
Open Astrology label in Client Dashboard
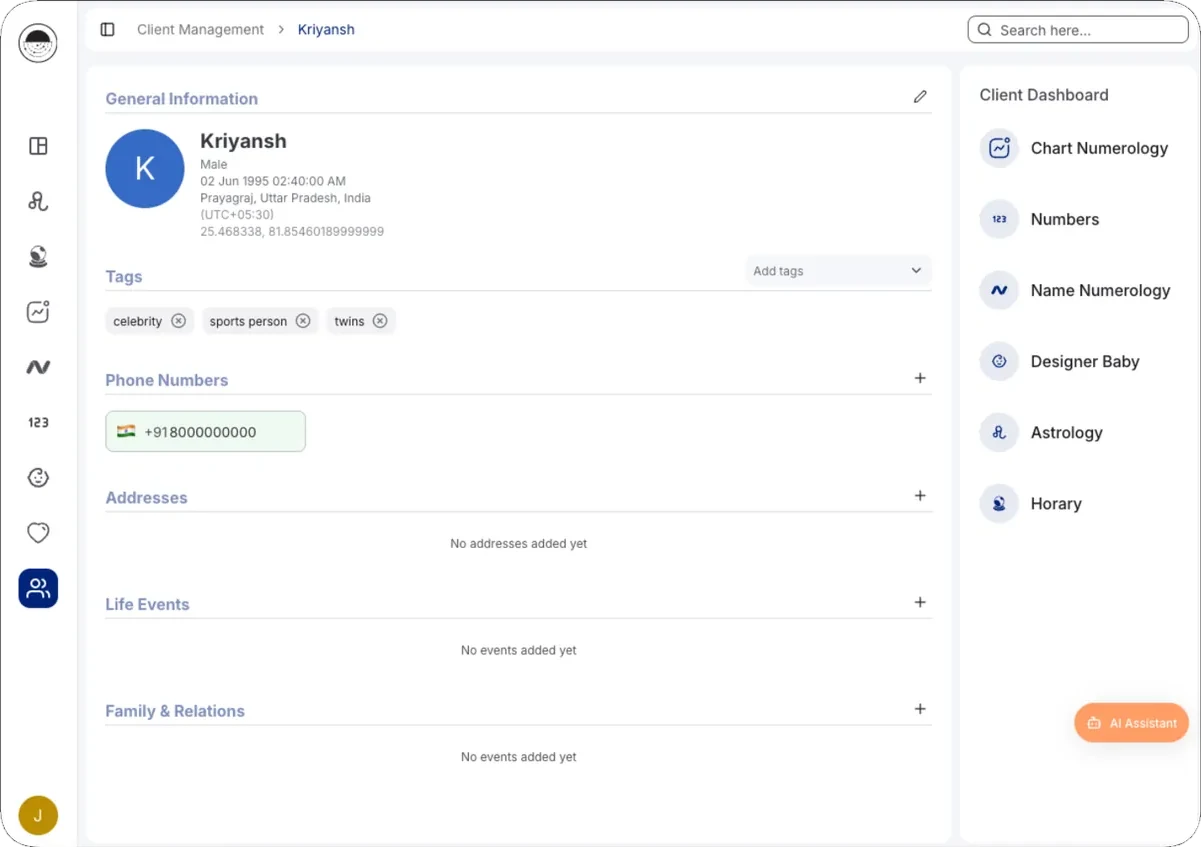coord(1067,432)
